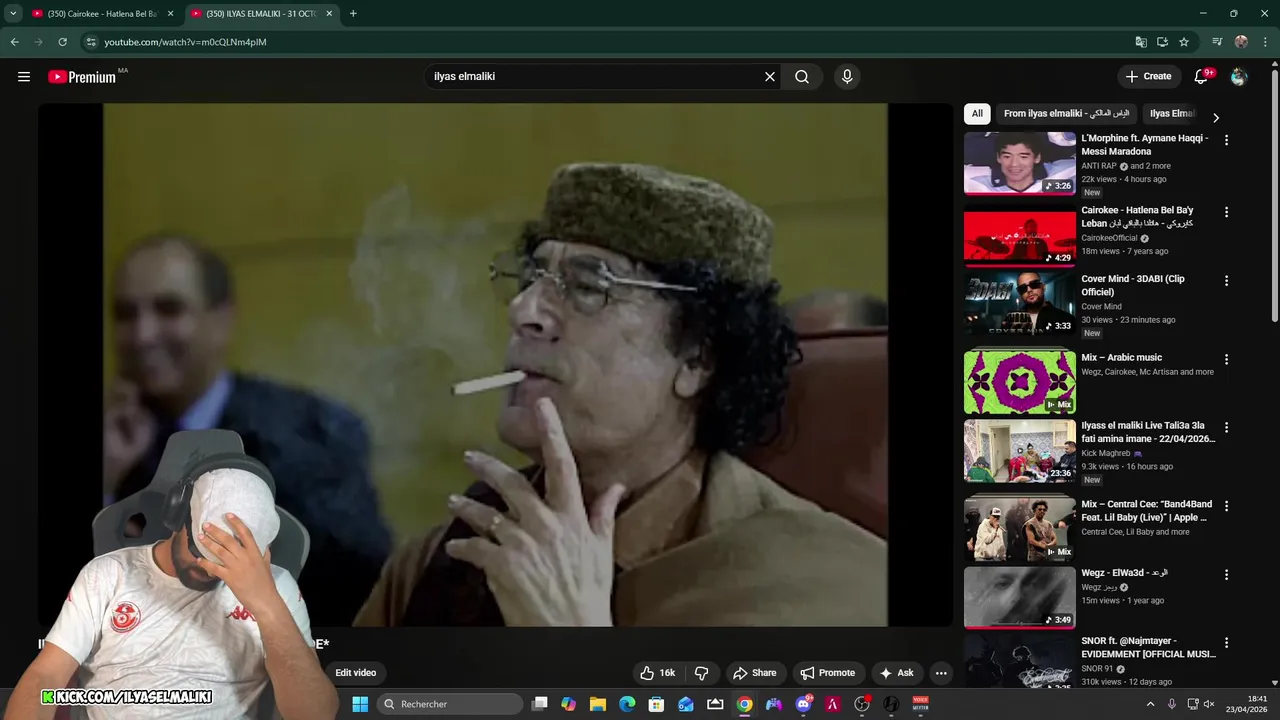Close the Cairokee browser tab
The width and height of the screenshot is (1280, 720).
[x=170, y=14]
